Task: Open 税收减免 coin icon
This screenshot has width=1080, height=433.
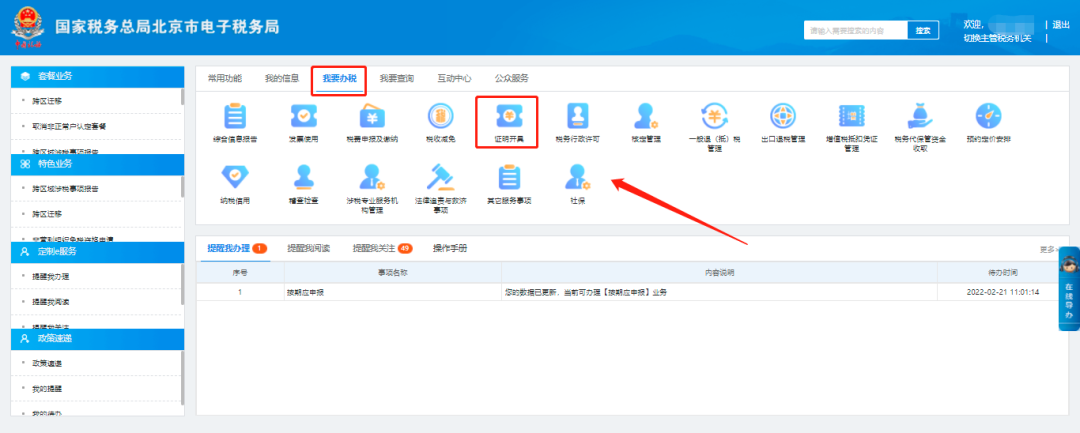Action: [440, 116]
